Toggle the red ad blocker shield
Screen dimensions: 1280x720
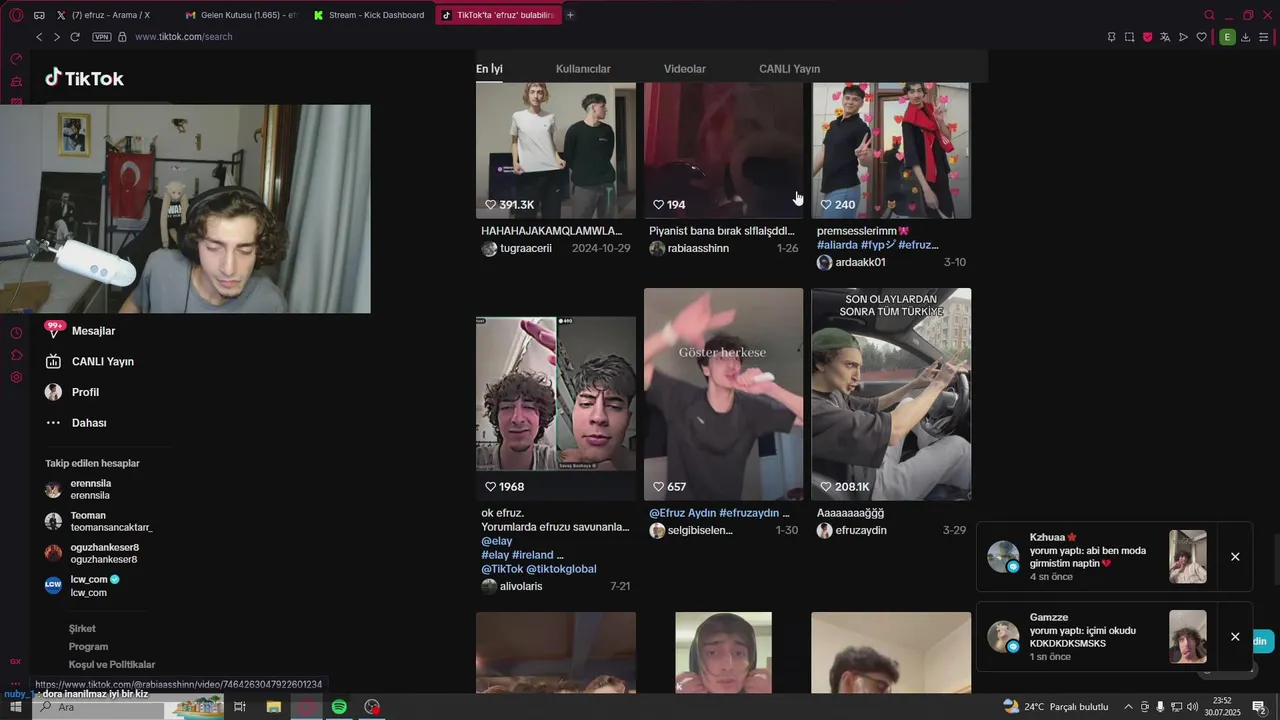coord(1147,37)
